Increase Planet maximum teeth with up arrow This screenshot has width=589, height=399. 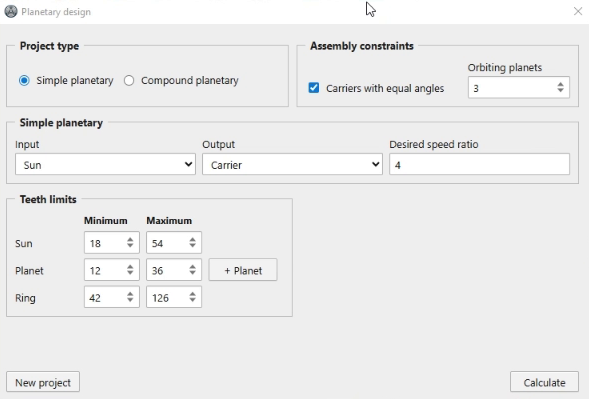192,266
